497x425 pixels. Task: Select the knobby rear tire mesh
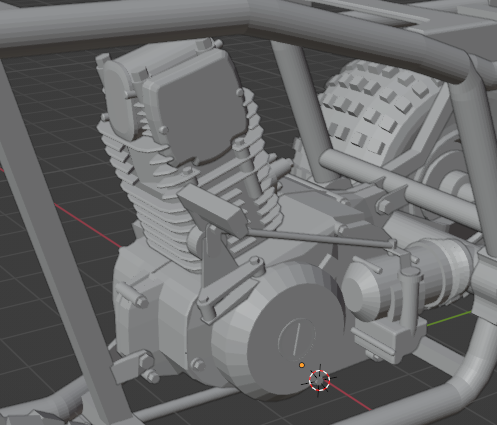(x=383, y=113)
